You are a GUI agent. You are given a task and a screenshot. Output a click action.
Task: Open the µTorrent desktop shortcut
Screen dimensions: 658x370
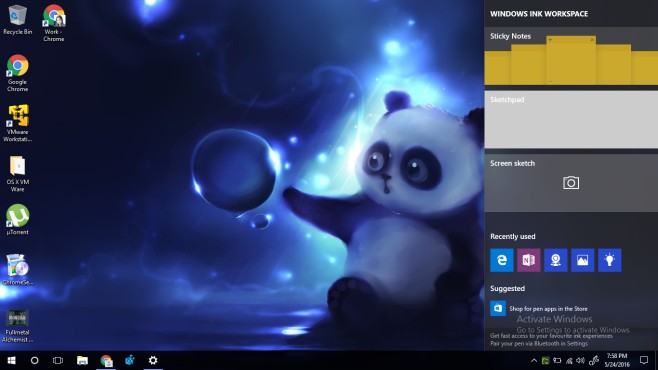click(17, 219)
